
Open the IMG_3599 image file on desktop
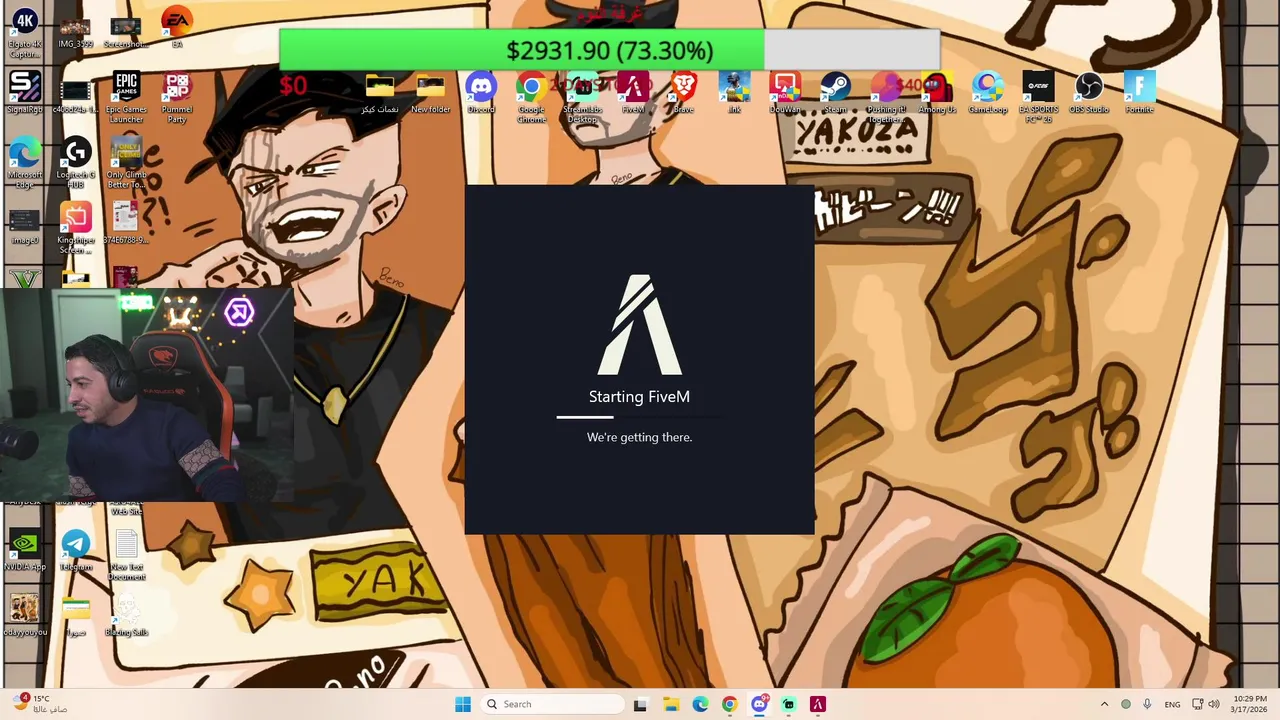(75, 32)
